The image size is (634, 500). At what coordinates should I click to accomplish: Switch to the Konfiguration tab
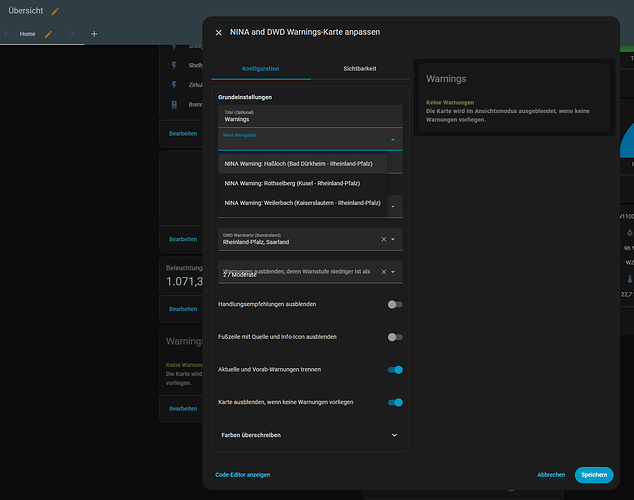click(x=260, y=69)
